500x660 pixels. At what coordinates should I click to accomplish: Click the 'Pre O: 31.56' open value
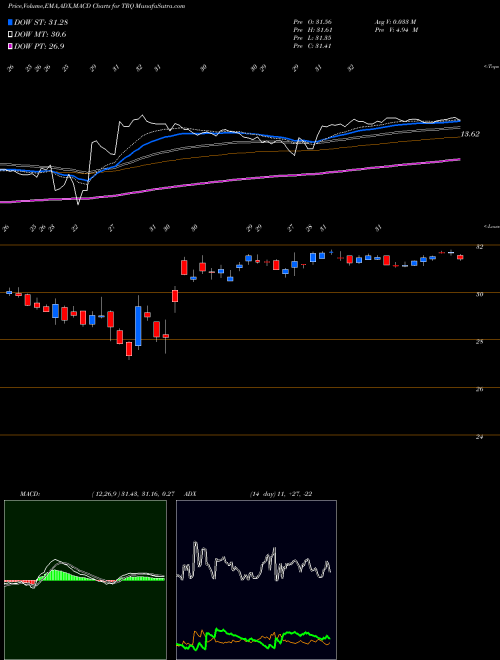pyautogui.click(x=313, y=22)
